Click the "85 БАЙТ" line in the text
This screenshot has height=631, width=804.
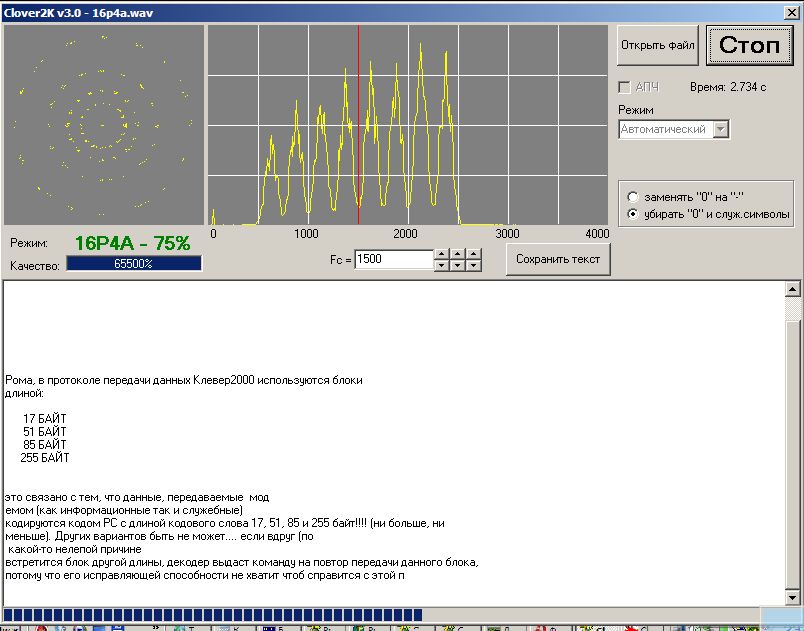(45, 445)
